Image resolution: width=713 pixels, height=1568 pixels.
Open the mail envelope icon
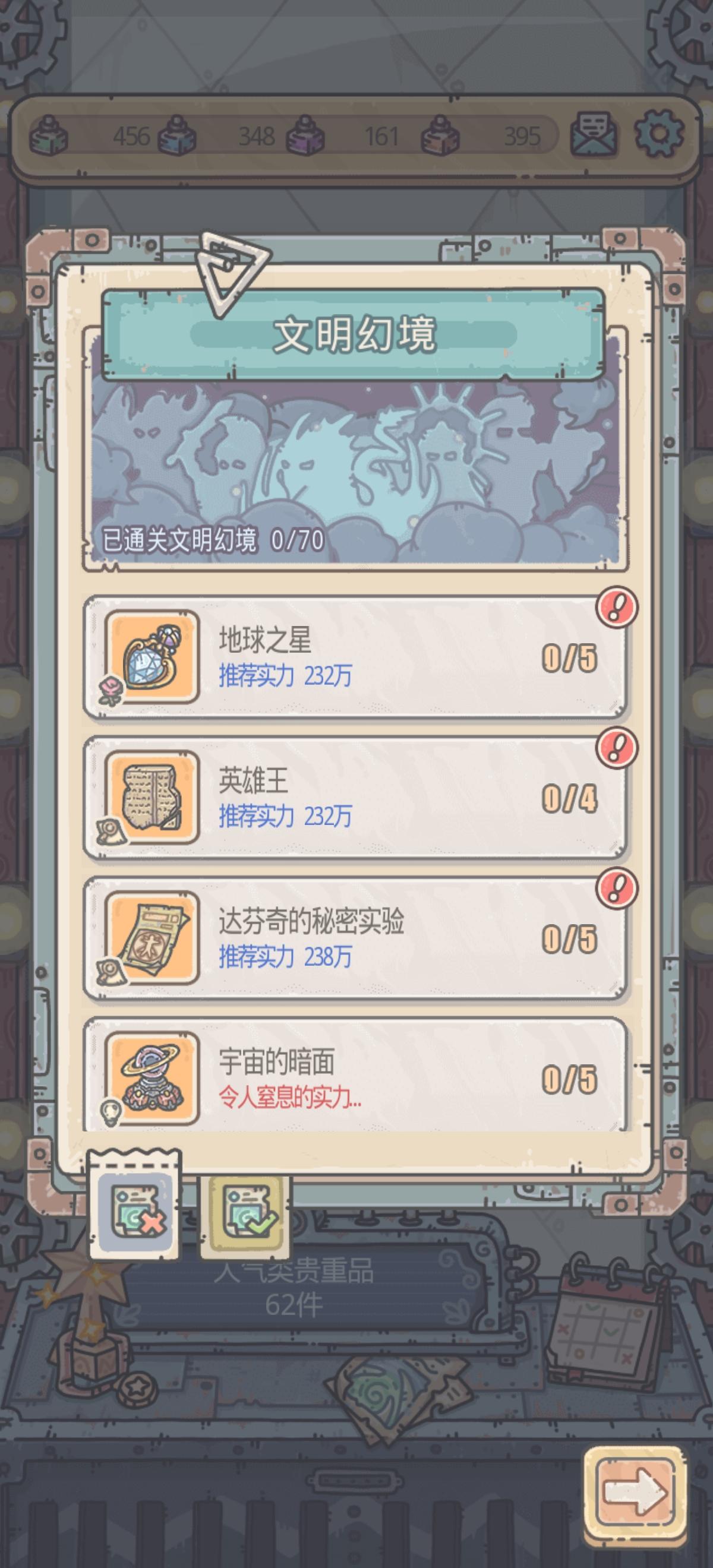[x=594, y=134]
